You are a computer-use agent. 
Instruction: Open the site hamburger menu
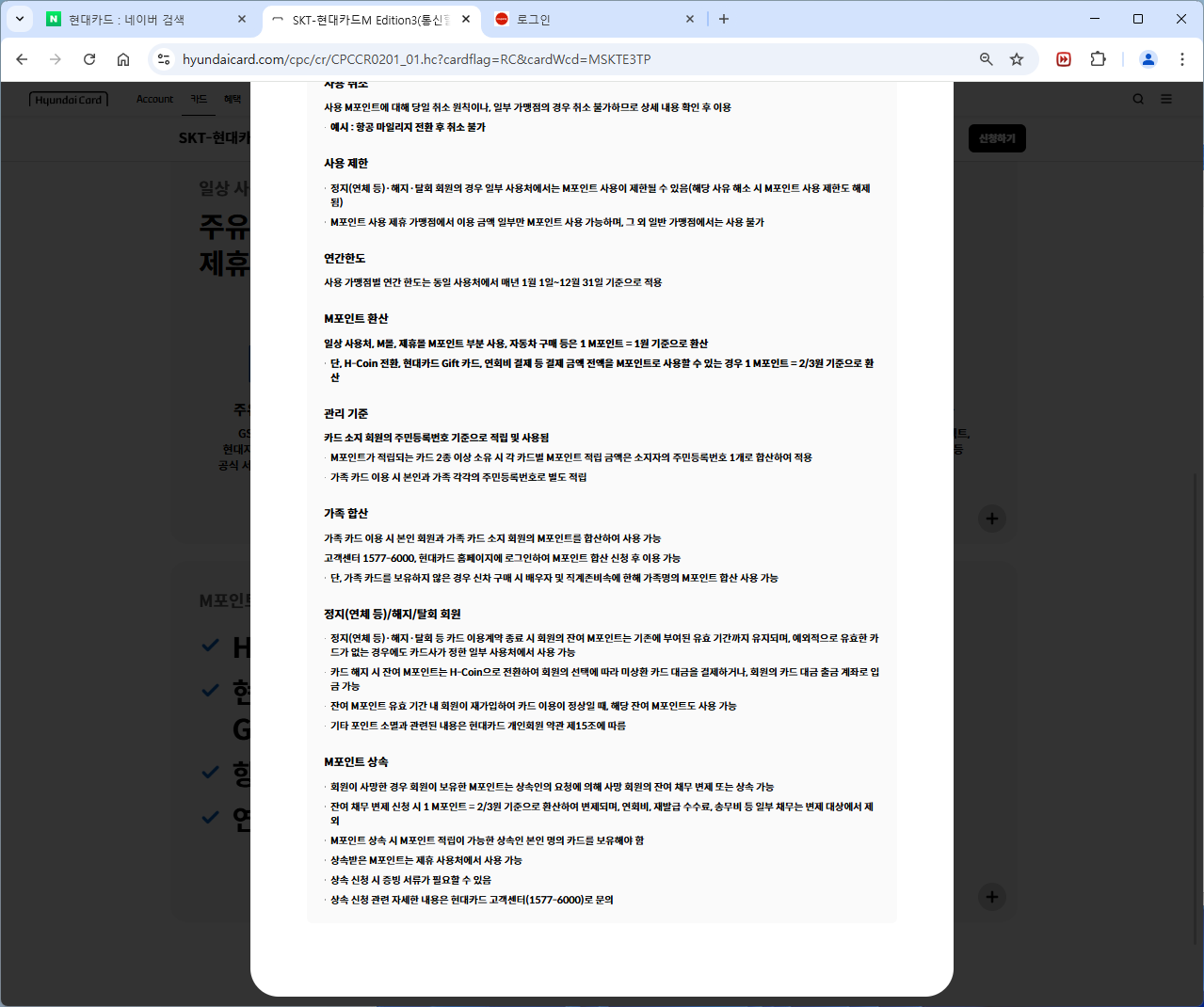[1166, 99]
